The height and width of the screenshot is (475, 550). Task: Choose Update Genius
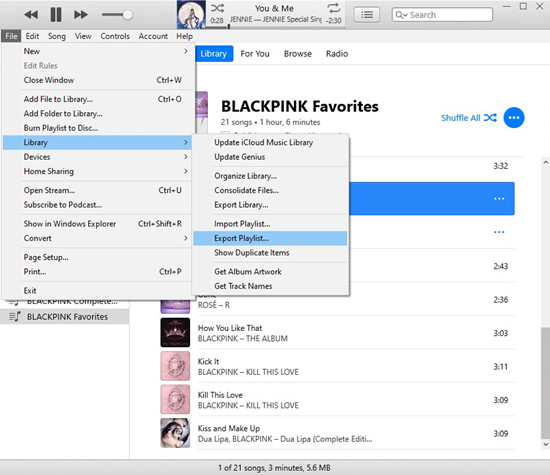[x=270, y=157]
